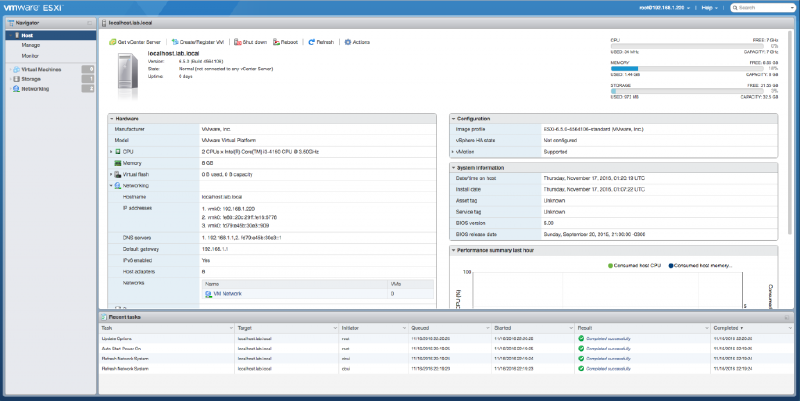Open the Help dropdown menu
800x401 pixels.
[x=711, y=7]
